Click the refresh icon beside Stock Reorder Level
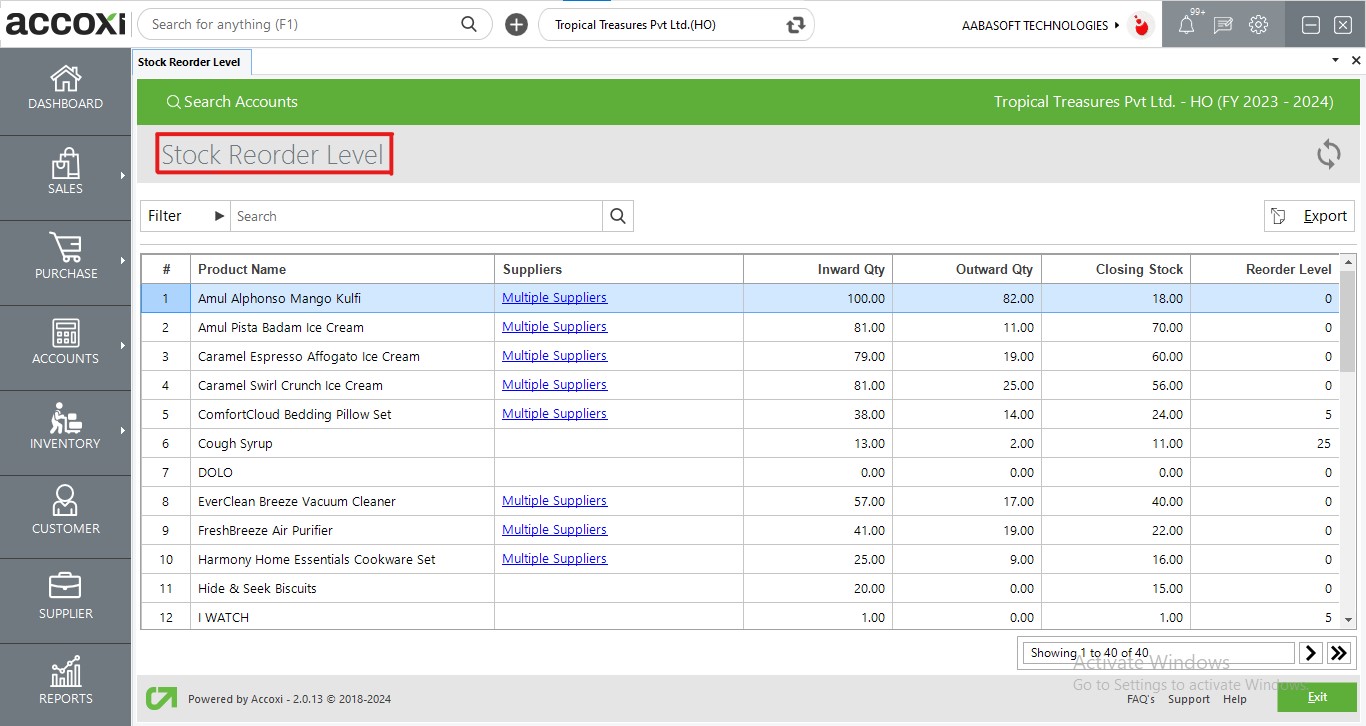1366x726 pixels. (x=1328, y=154)
